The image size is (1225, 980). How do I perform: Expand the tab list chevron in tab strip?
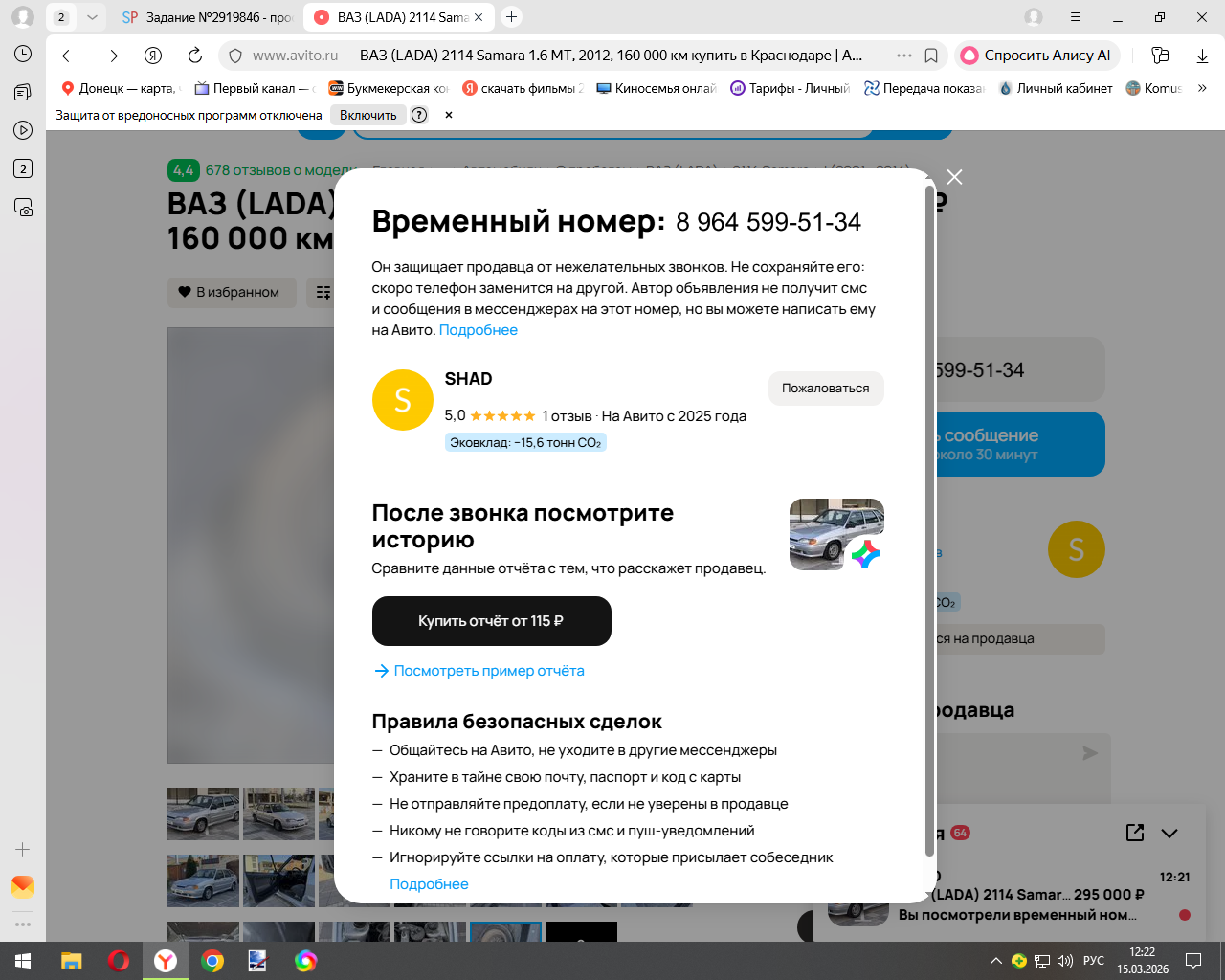click(92, 17)
